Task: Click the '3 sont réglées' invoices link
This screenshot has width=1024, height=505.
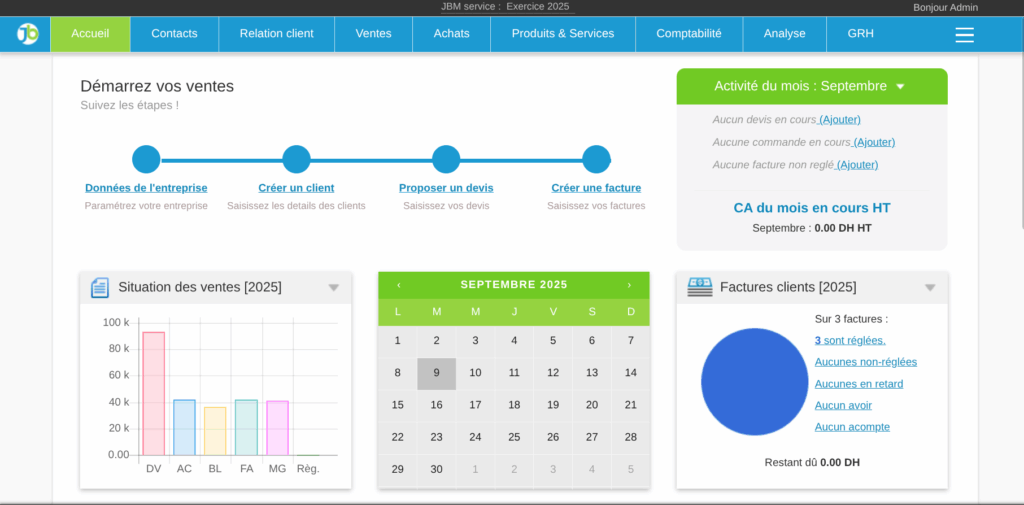Action: point(850,340)
